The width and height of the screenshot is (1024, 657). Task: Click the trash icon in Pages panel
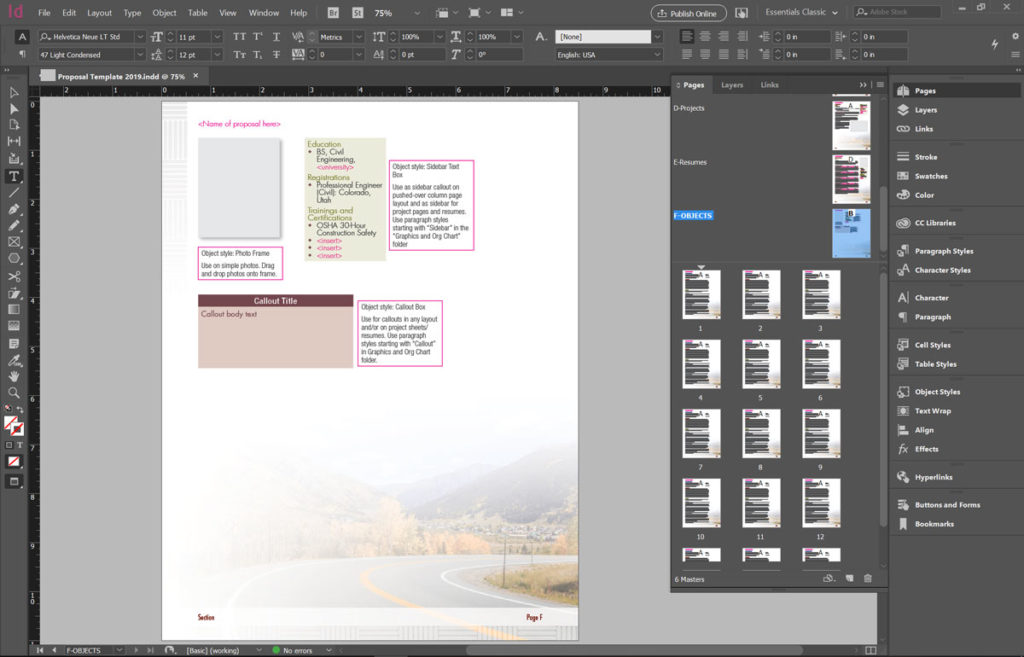pos(867,578)
